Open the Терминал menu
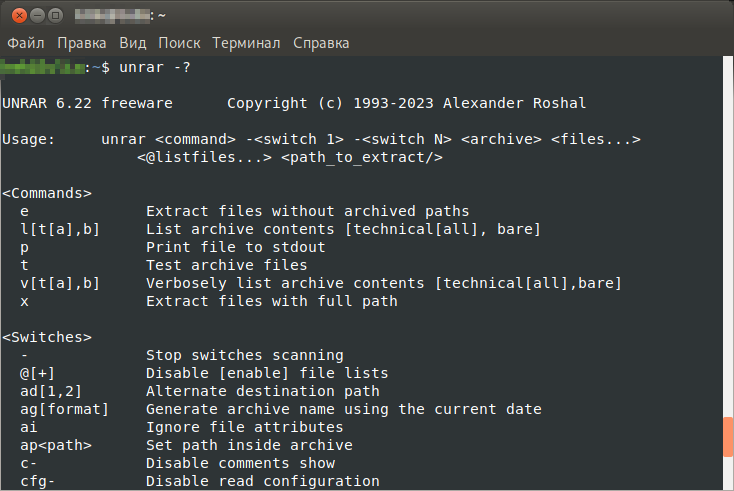The image size is (734, 491). click(246, 43)
